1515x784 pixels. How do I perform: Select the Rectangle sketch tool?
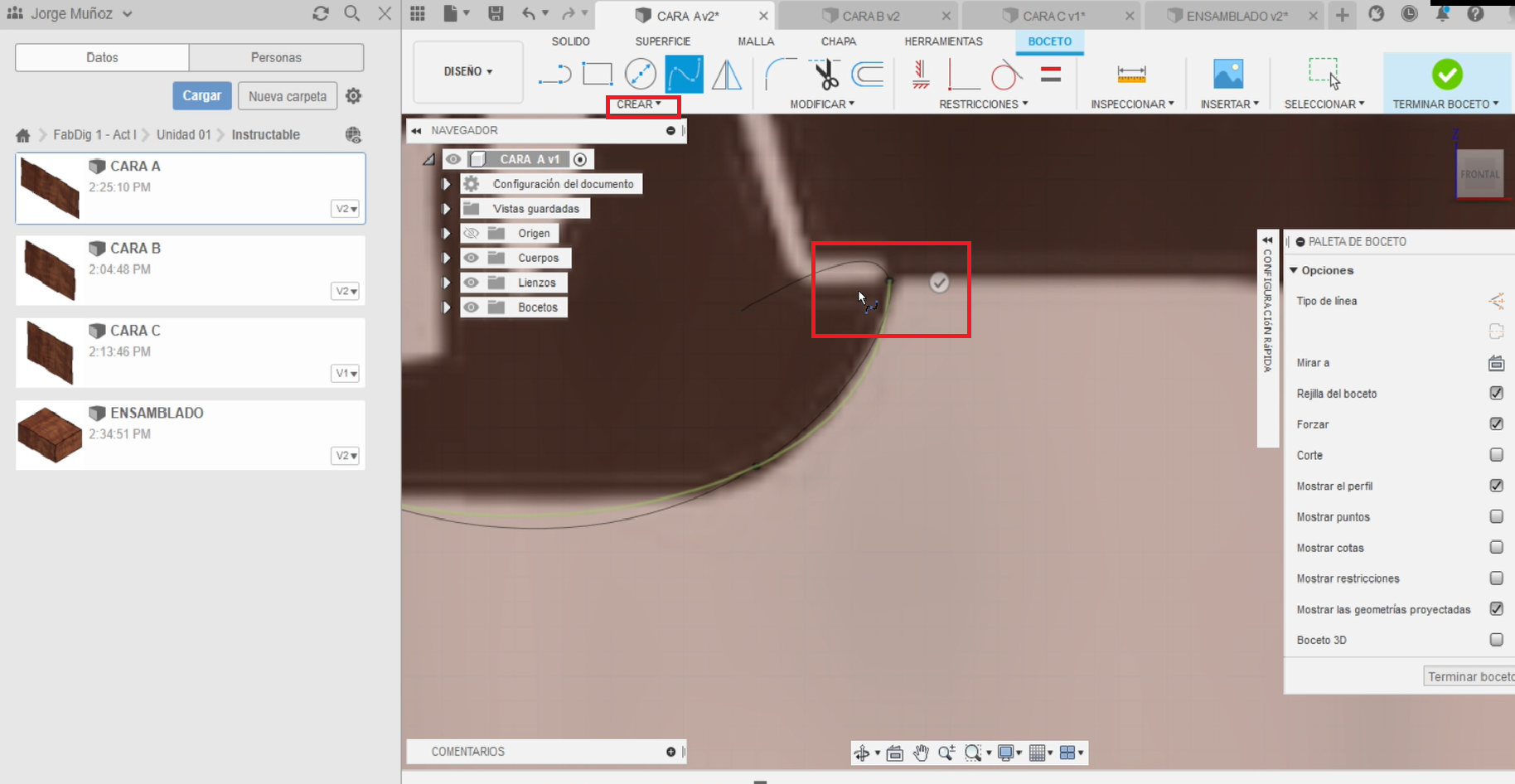coord(597,75)
